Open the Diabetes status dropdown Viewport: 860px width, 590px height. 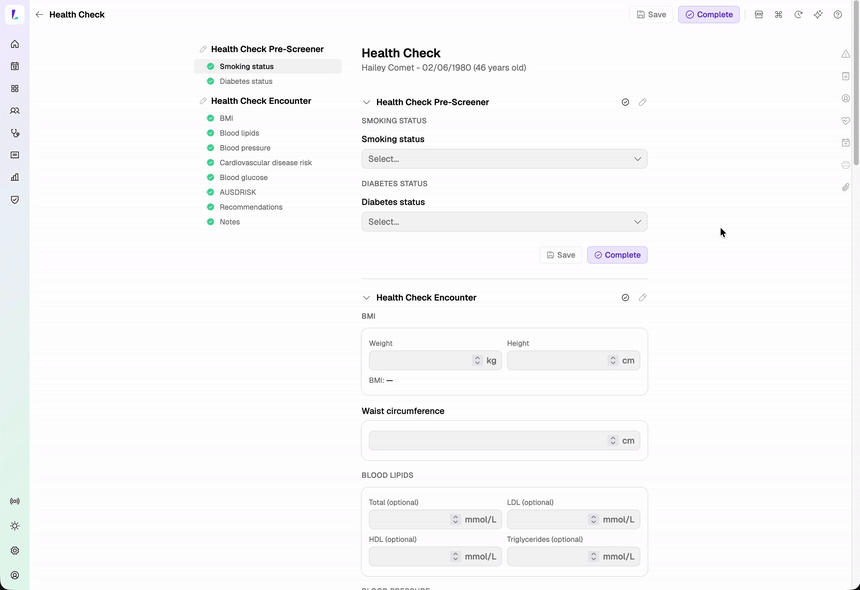click(x=504, y=222)
